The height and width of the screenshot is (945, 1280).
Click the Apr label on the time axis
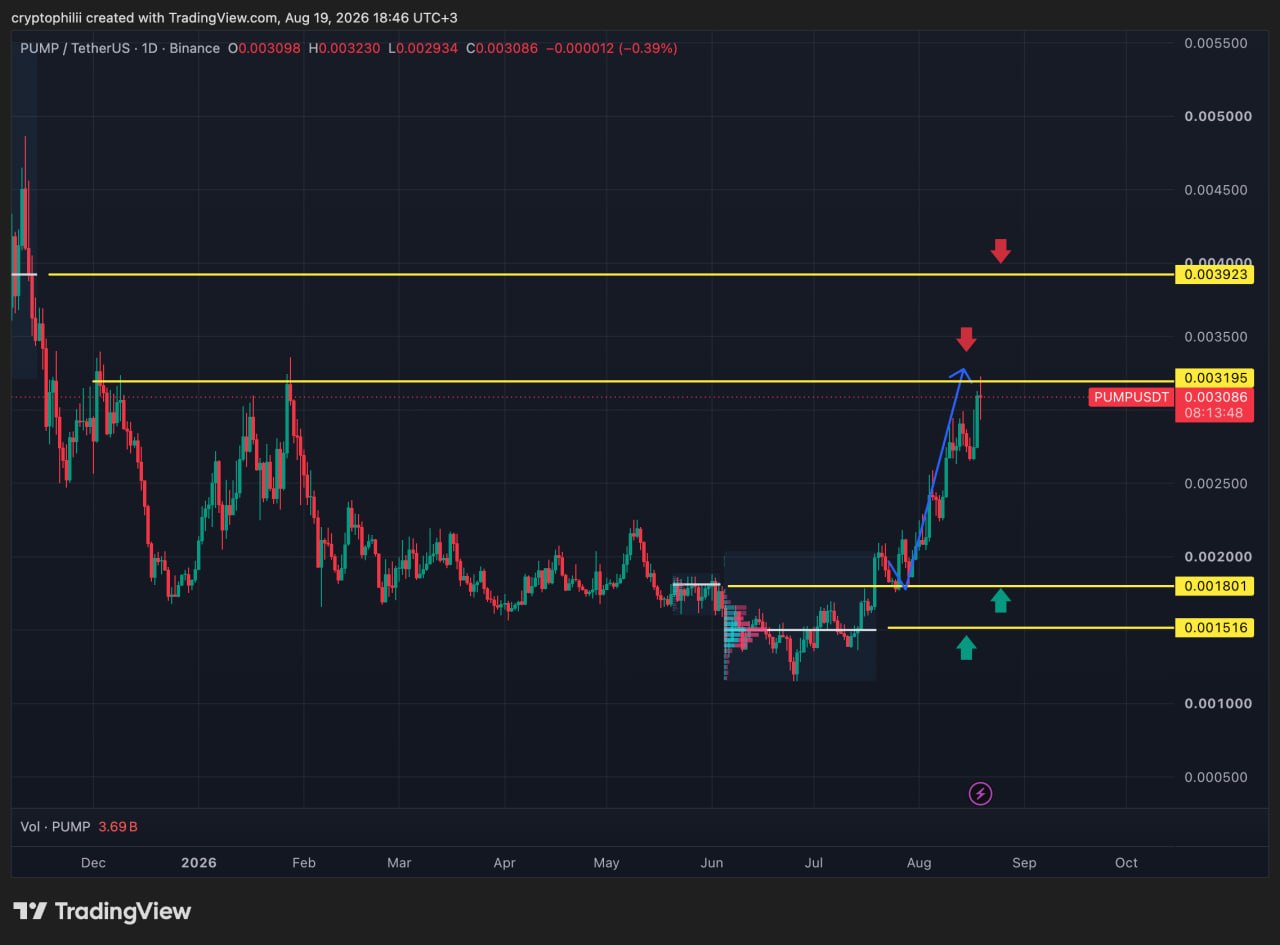coord(504,863)
